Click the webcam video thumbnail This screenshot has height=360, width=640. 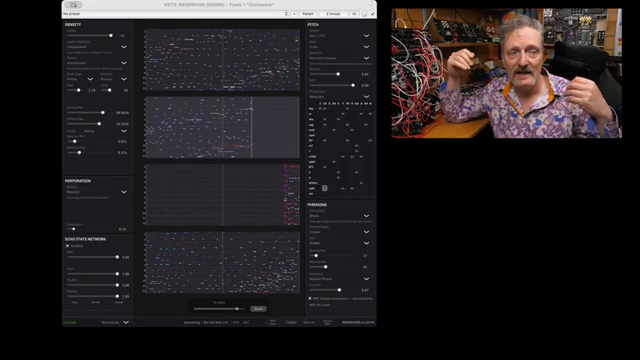coord(507,73)
